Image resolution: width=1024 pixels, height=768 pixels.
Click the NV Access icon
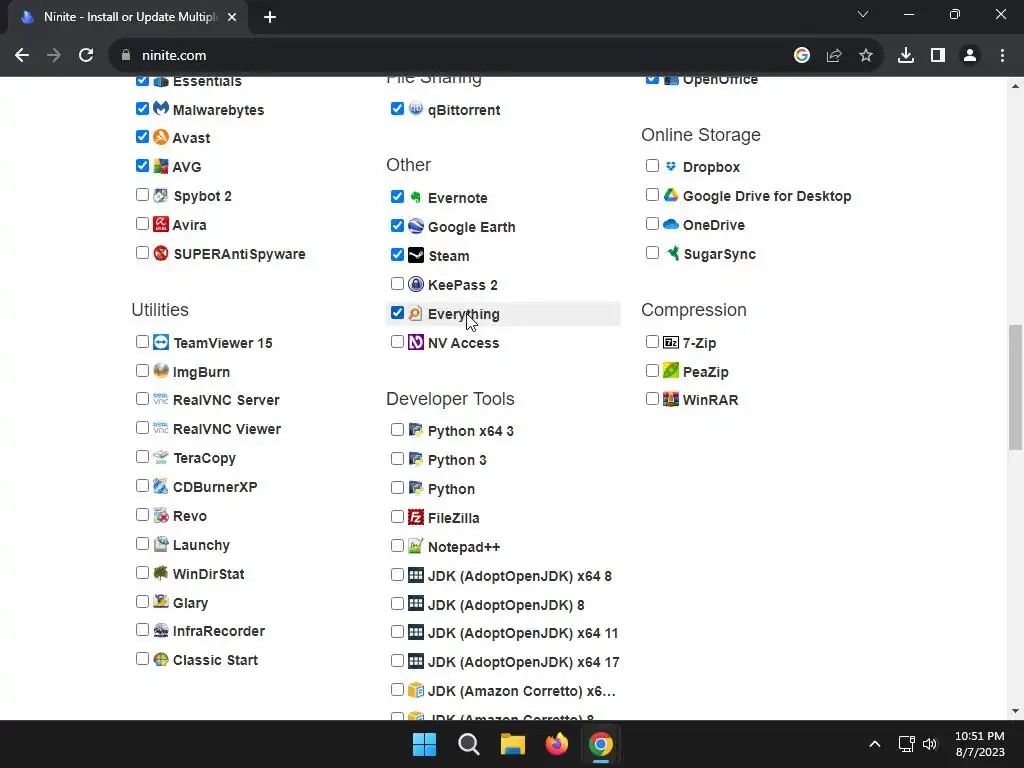416,342
